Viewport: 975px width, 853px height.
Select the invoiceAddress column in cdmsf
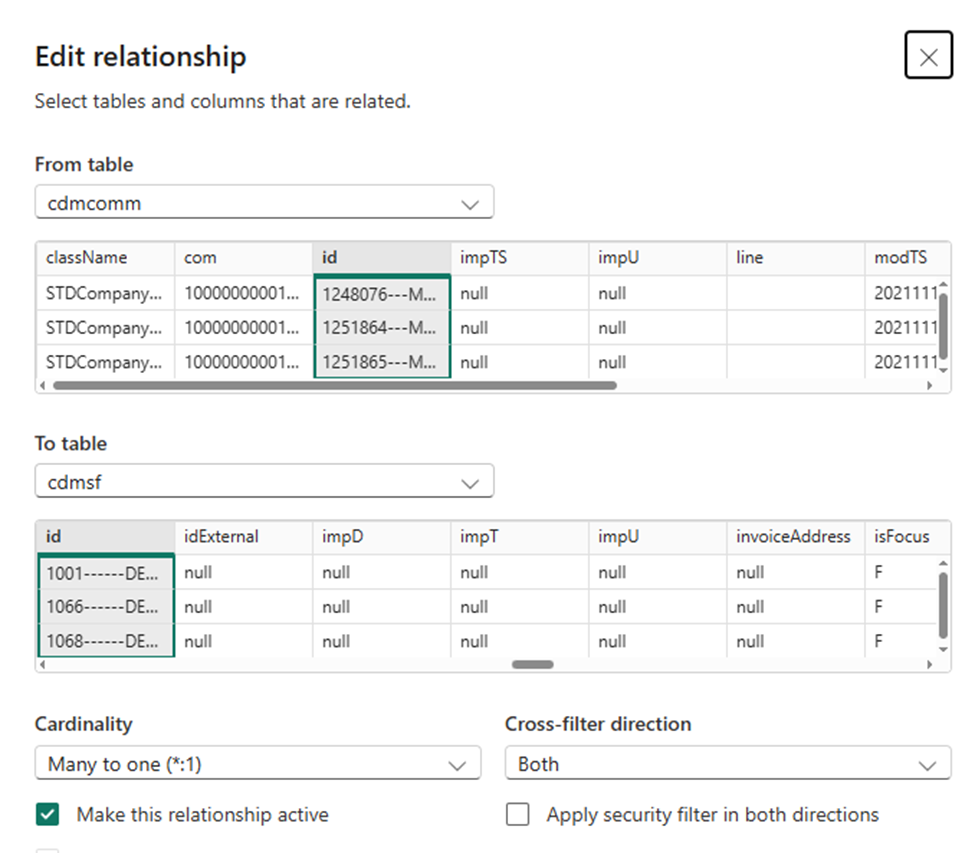[x=796, y=537]
